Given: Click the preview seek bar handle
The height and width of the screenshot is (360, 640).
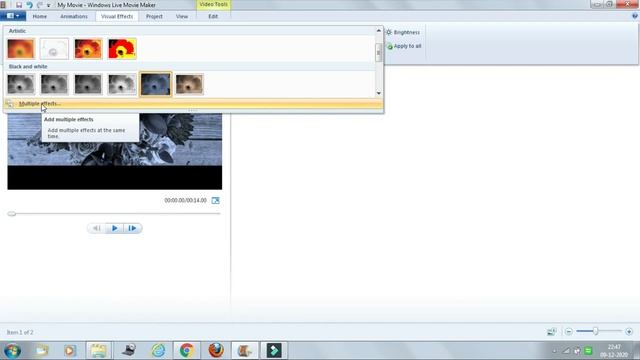Looking at the screenshot, I should [x=11, y=213].
